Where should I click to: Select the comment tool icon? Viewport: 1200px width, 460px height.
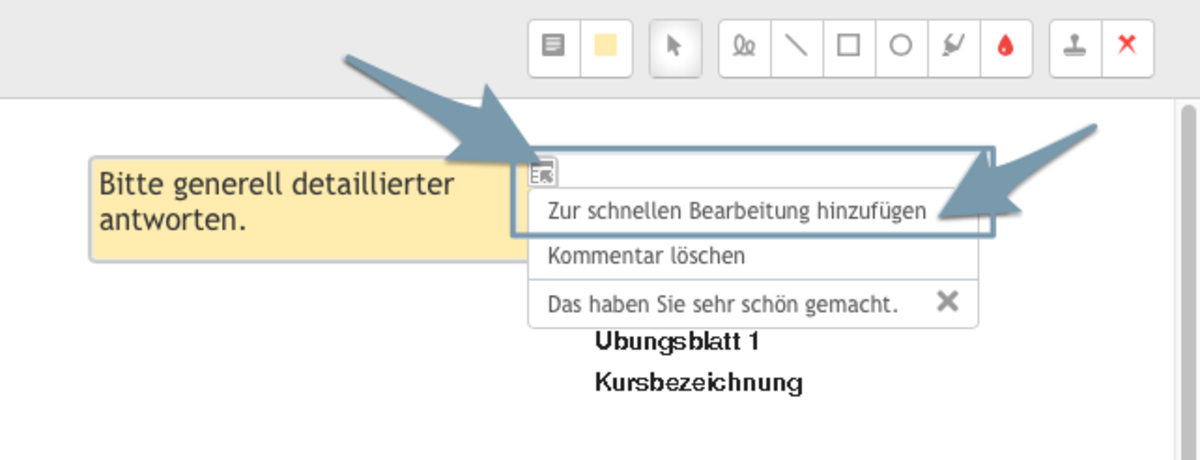(554, 46)
